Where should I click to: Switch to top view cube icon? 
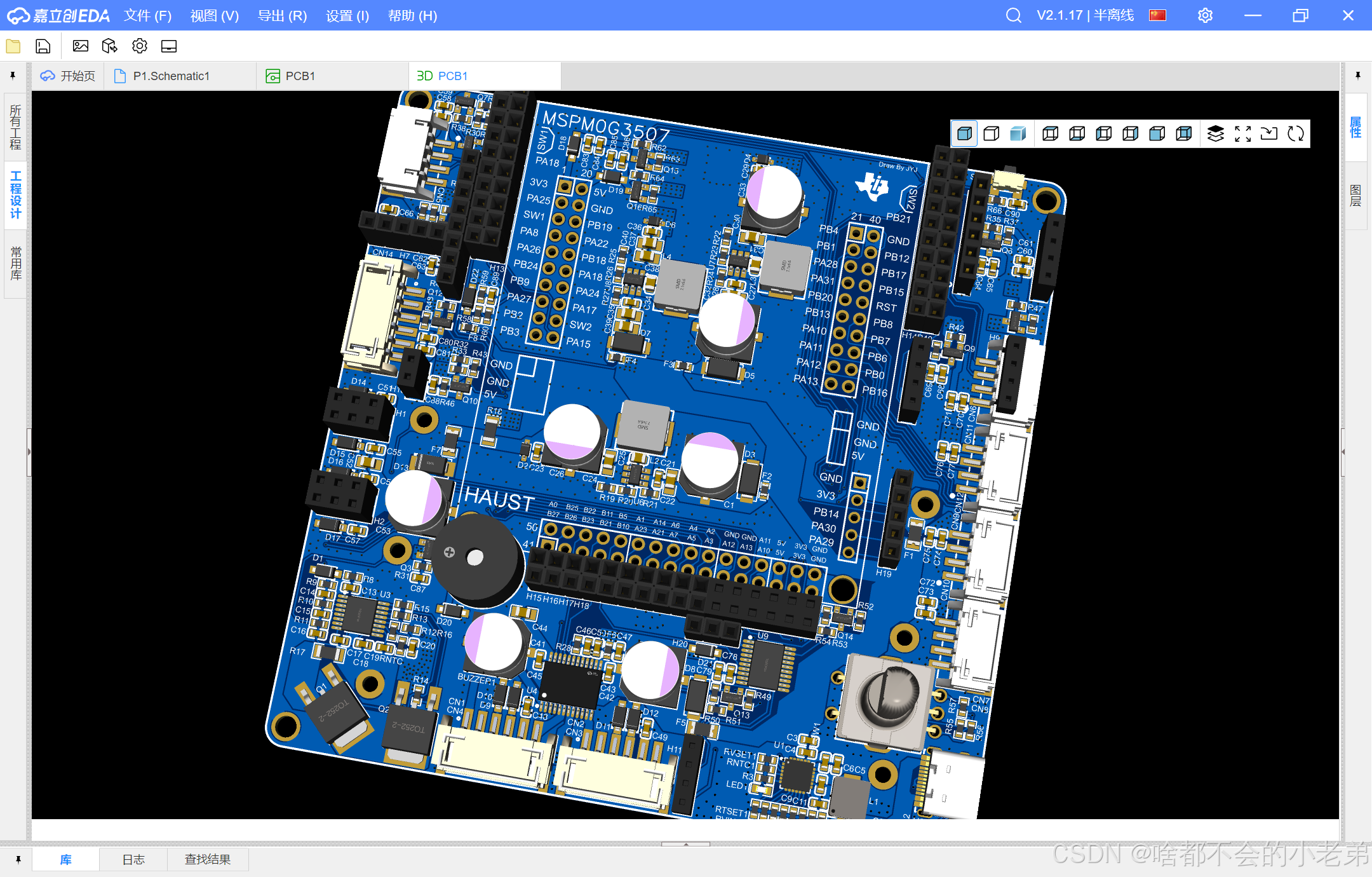(x=1051, y=133)
